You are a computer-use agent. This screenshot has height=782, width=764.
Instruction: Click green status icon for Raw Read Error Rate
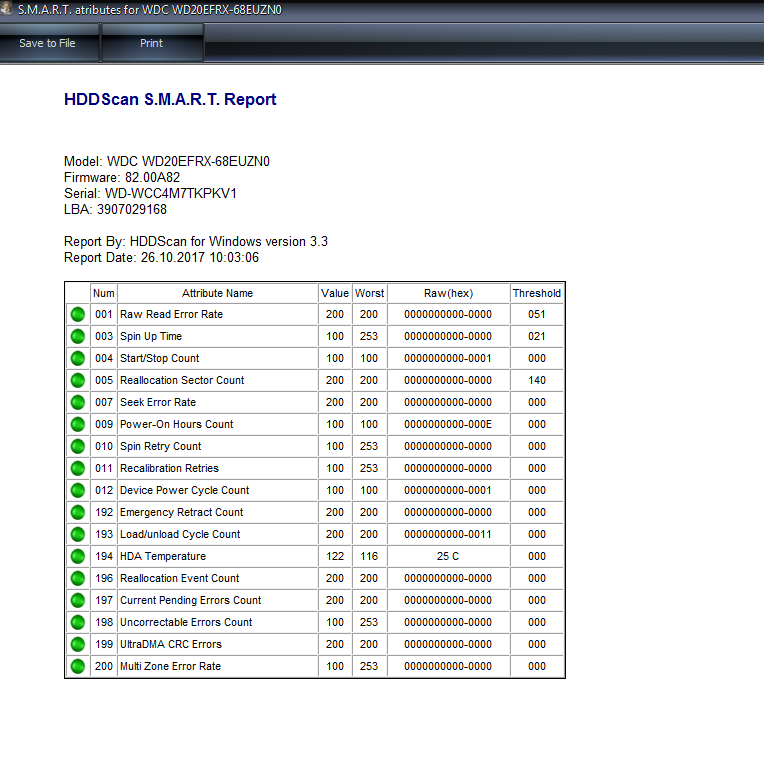click(78, 315)
